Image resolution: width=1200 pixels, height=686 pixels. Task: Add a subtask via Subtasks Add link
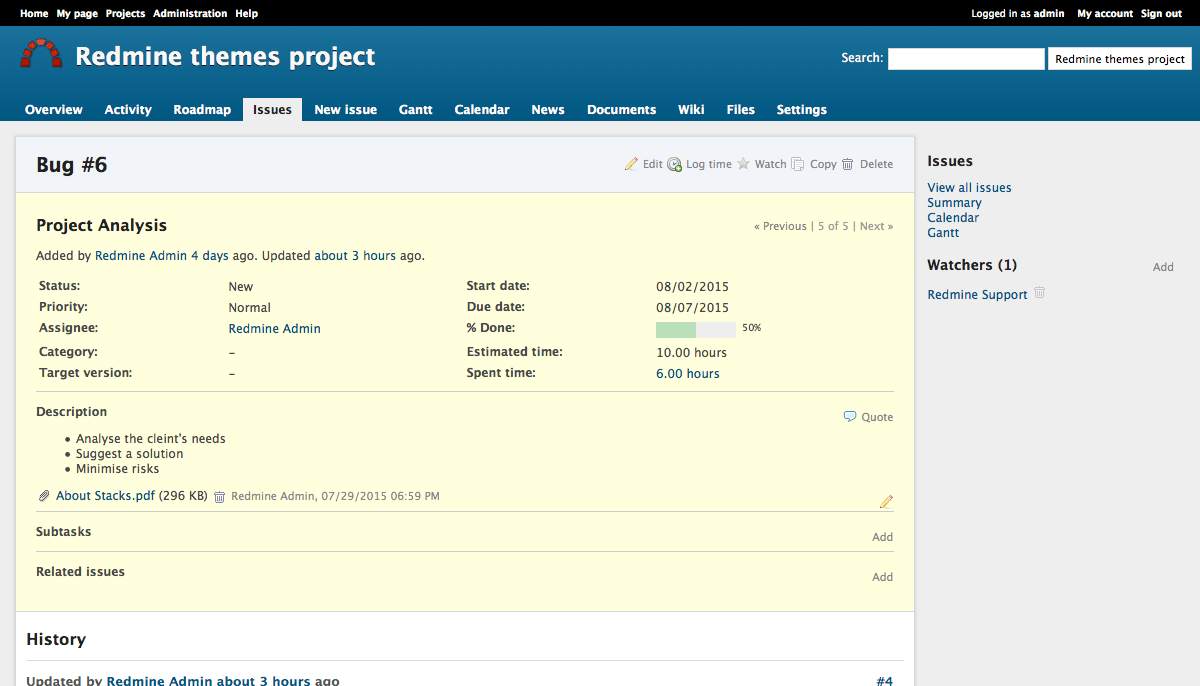click(882, 537)
